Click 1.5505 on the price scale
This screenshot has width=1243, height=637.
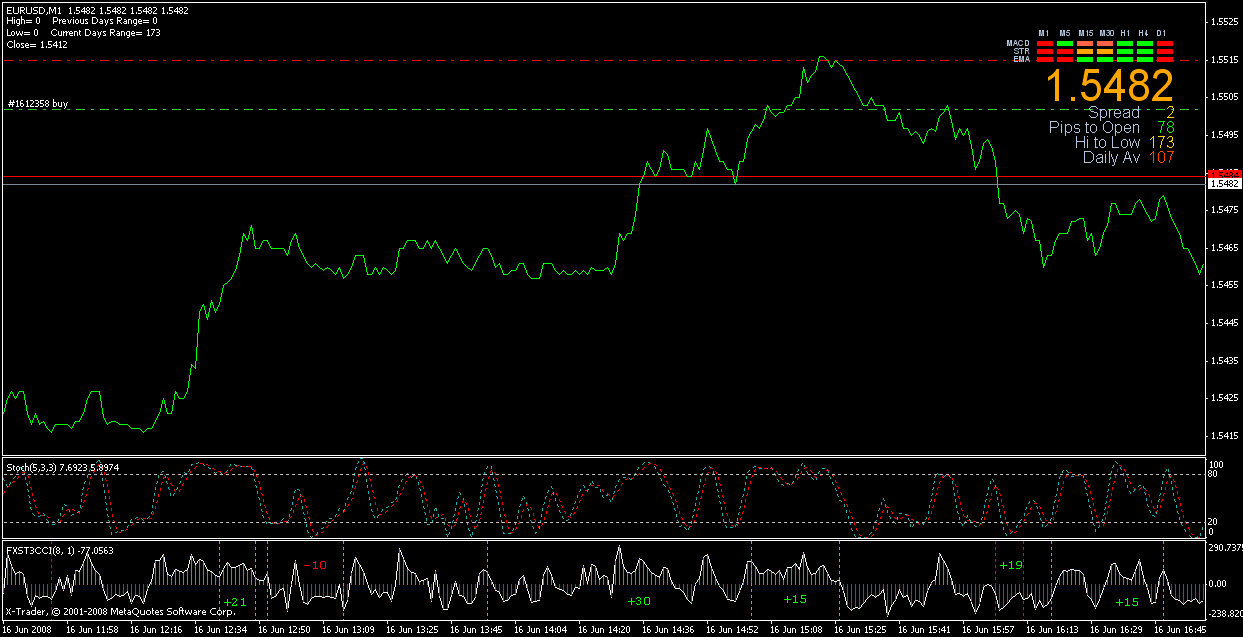coord(1225,97)
